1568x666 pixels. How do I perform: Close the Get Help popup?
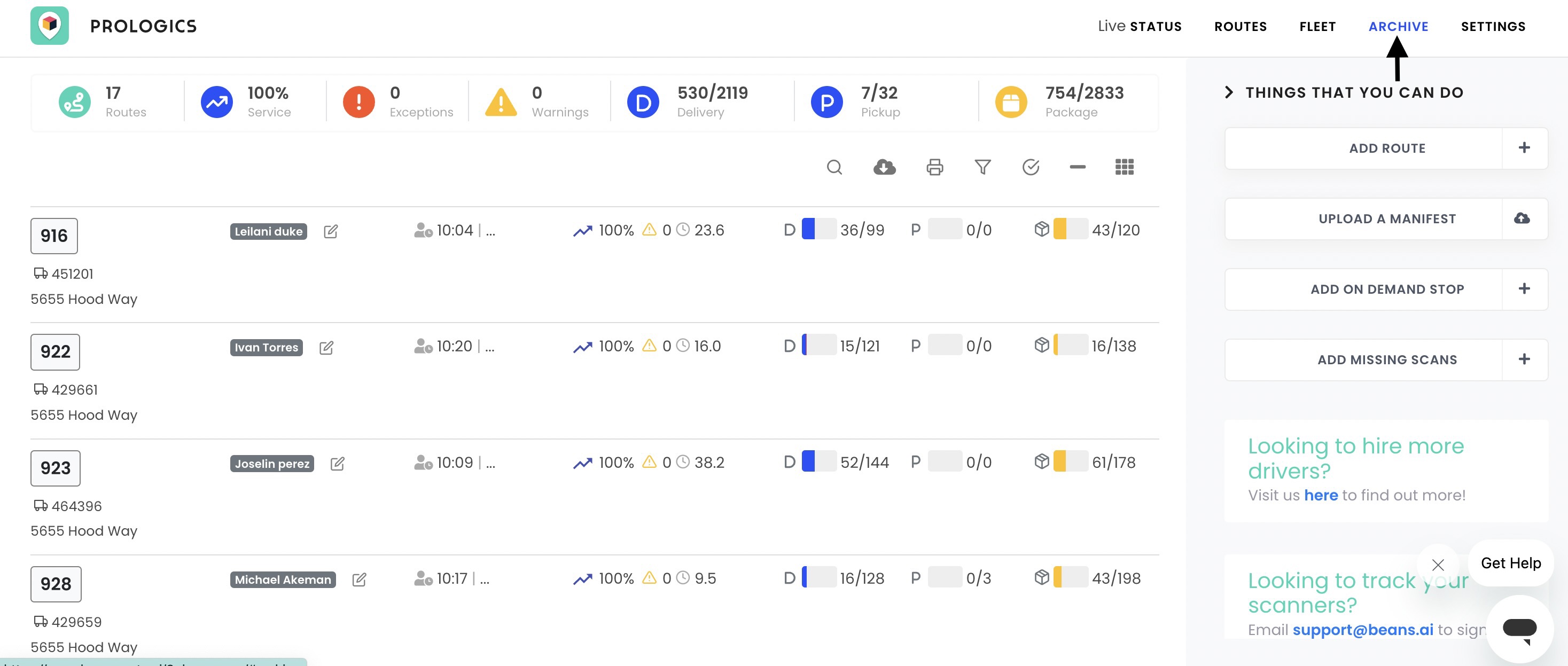(1438, 565)
